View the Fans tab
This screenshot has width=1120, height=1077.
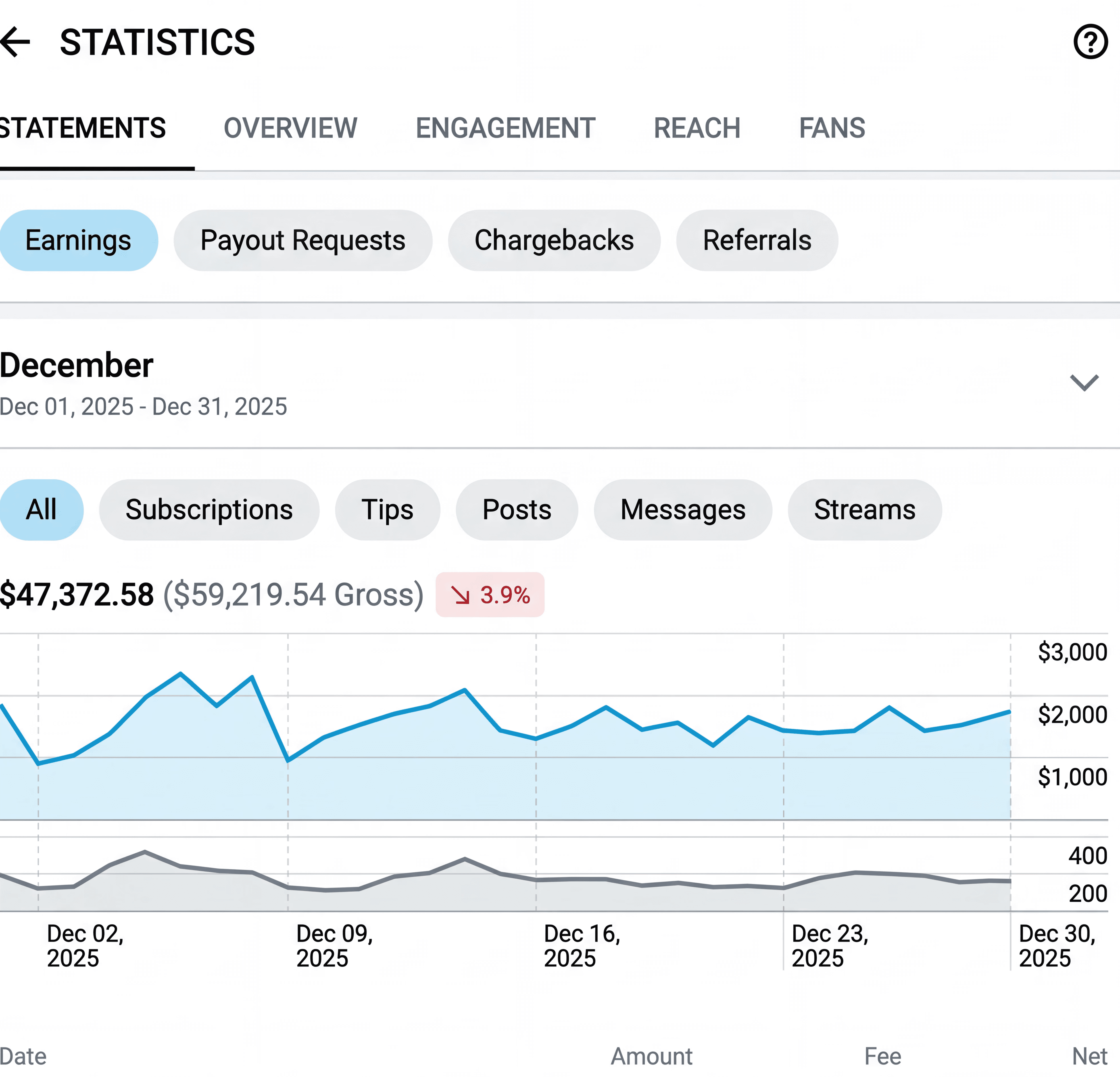[832, 128]
